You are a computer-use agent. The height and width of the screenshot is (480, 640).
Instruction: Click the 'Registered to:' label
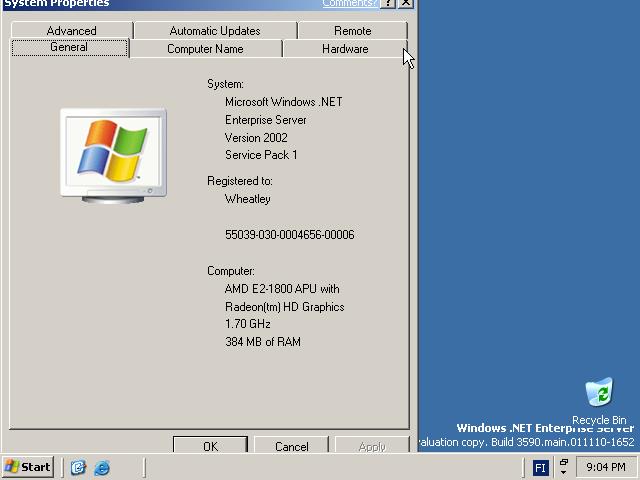[240, 181]
